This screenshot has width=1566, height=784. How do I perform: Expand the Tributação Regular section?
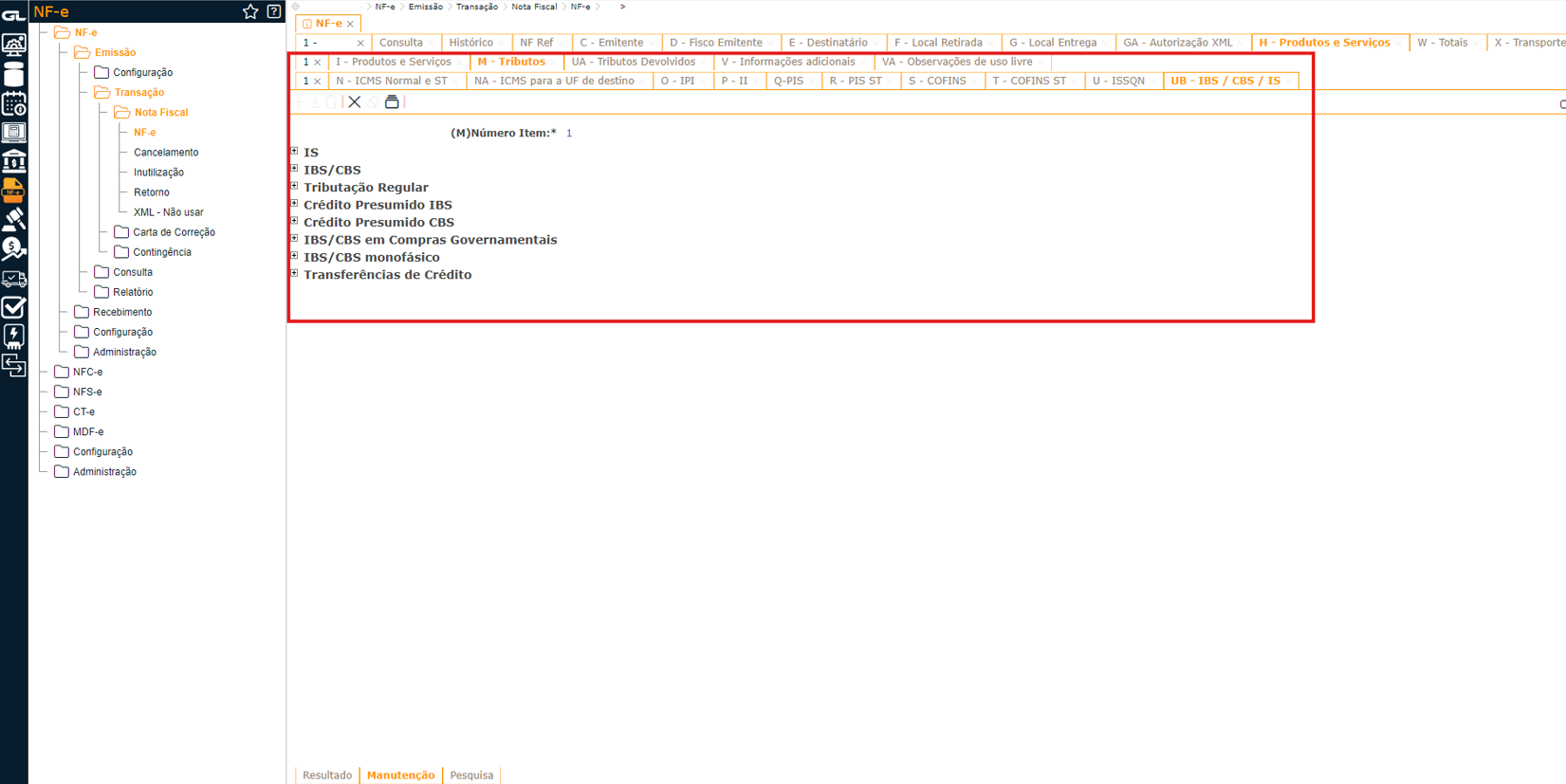click(x=295, y=186)
